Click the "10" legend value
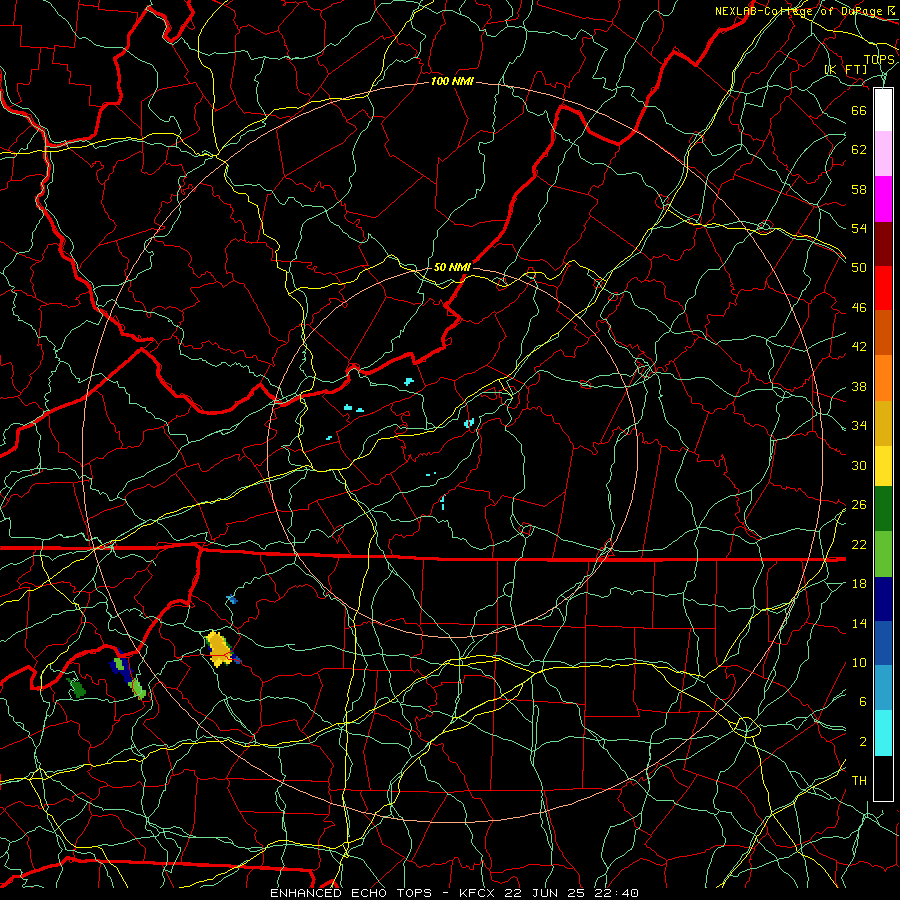This screenshot has width=900, height=900. coord(859,662)
